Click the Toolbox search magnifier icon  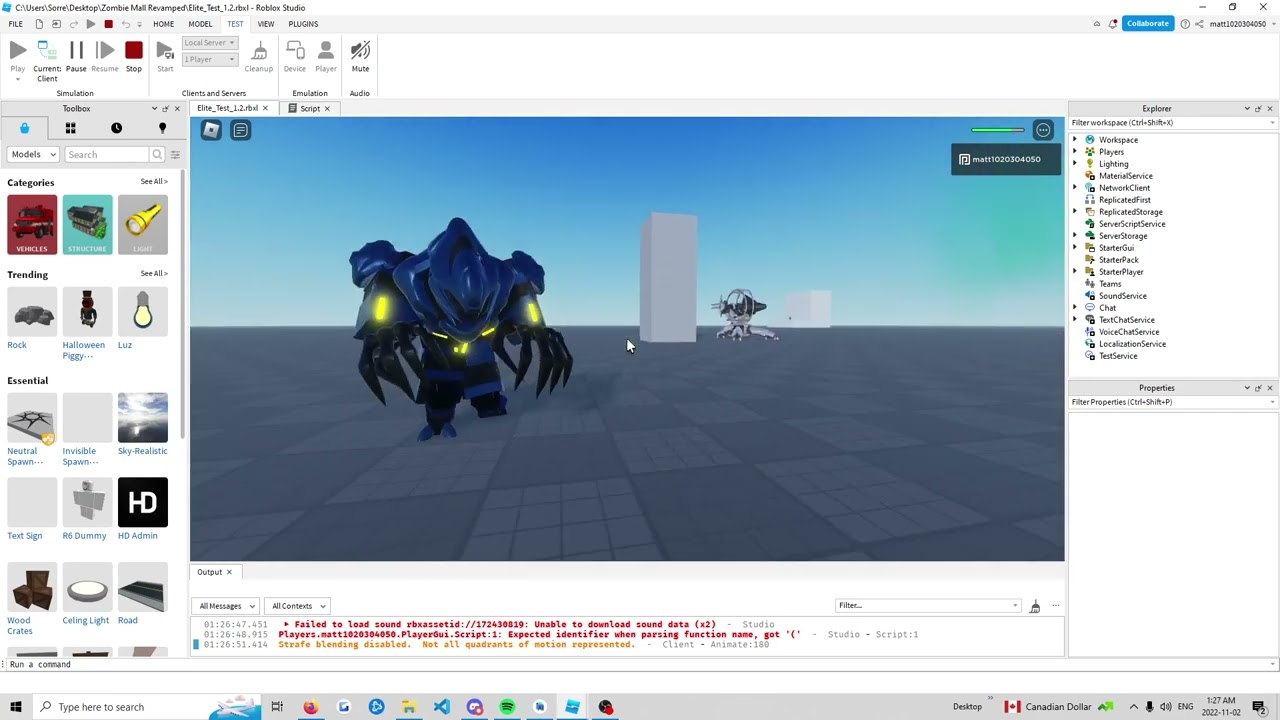click(157, 154)
